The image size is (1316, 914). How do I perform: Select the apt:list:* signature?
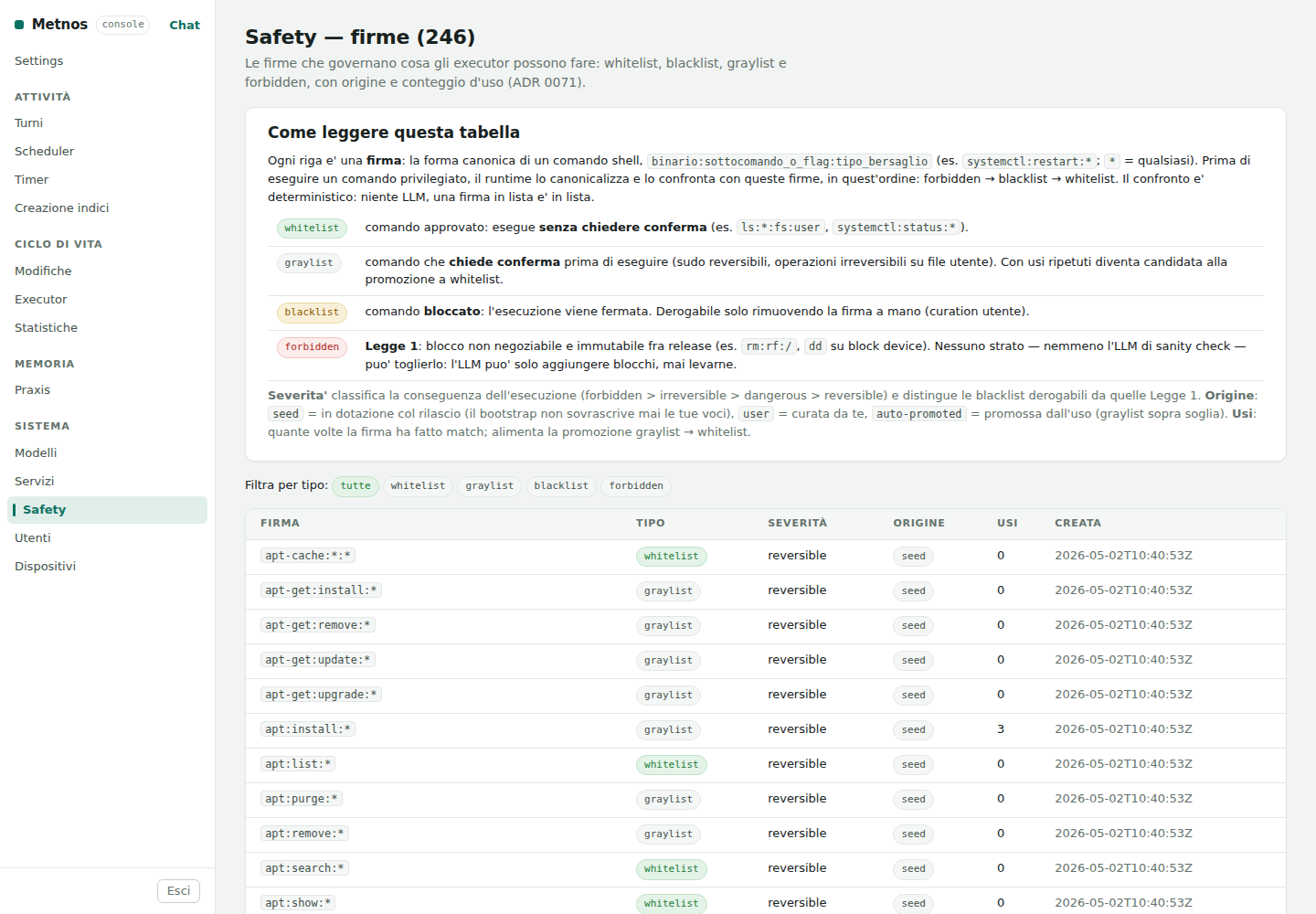[x=298, y=764]
